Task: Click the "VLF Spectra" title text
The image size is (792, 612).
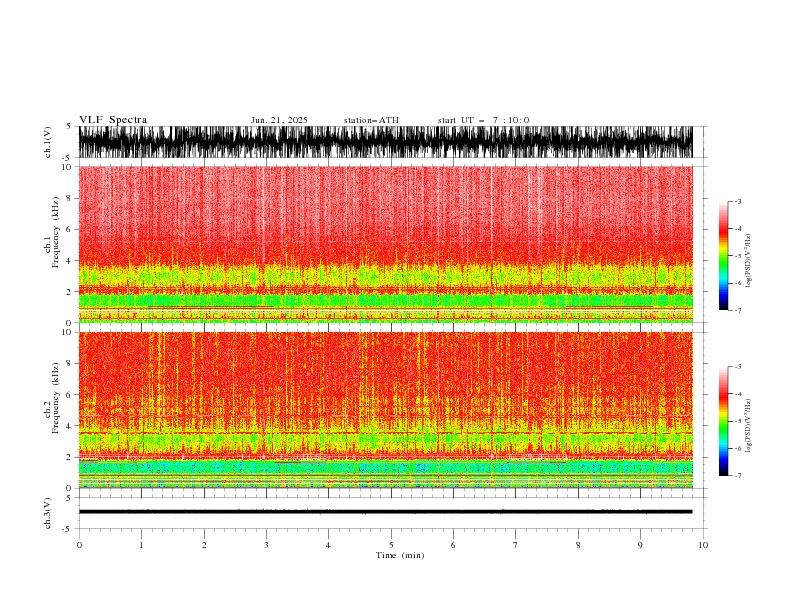Action: pyautogui.click(x=113, y=120)
